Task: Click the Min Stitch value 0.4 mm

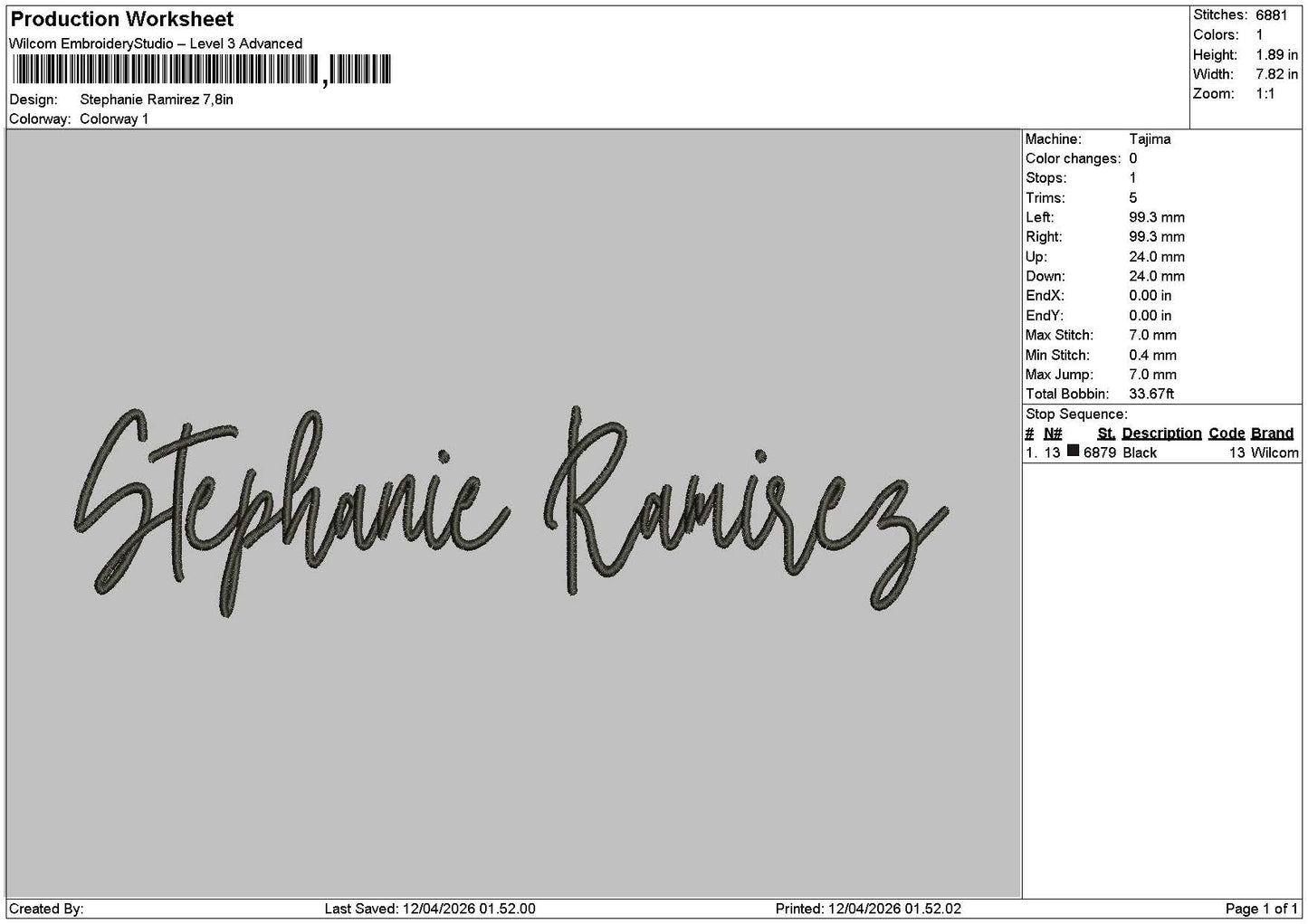Action: point(1153,356)
